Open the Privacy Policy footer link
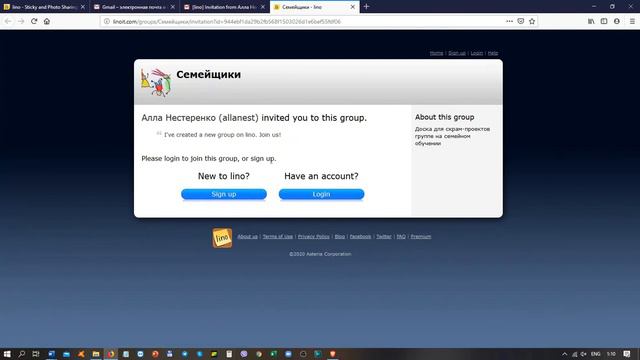The height and width of the screenshot is (360, 640). pos(313,237)
